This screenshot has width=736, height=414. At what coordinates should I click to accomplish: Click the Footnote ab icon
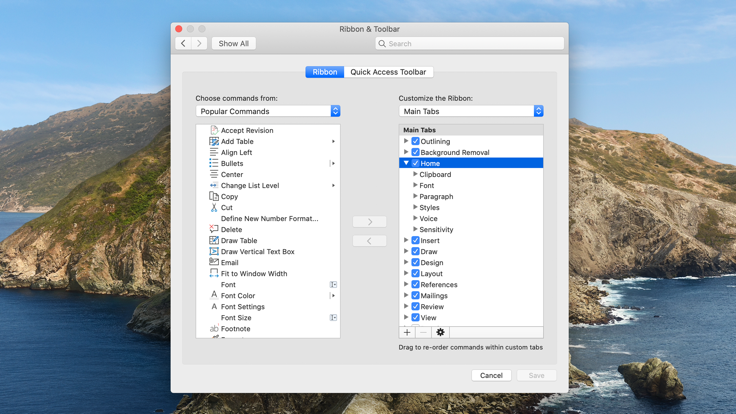tap(214, 329)
